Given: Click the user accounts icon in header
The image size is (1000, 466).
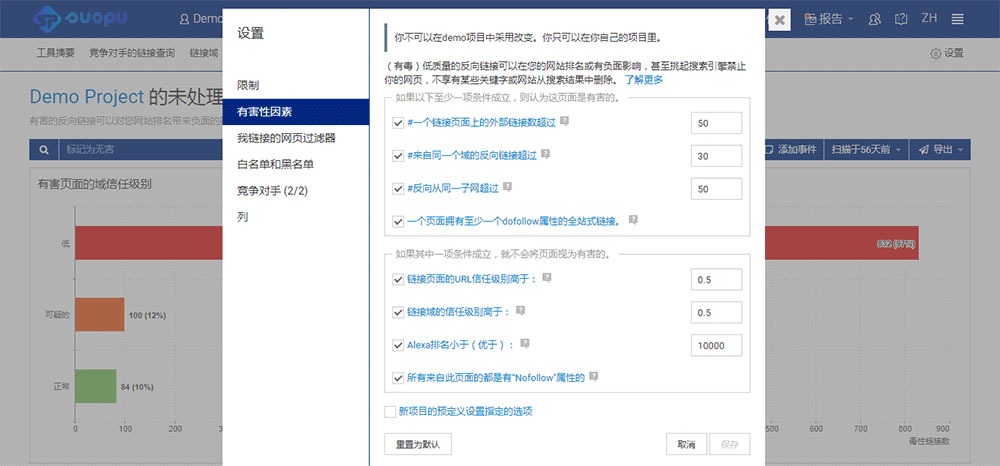Looking at the screenshot, I should pos(875,19).
